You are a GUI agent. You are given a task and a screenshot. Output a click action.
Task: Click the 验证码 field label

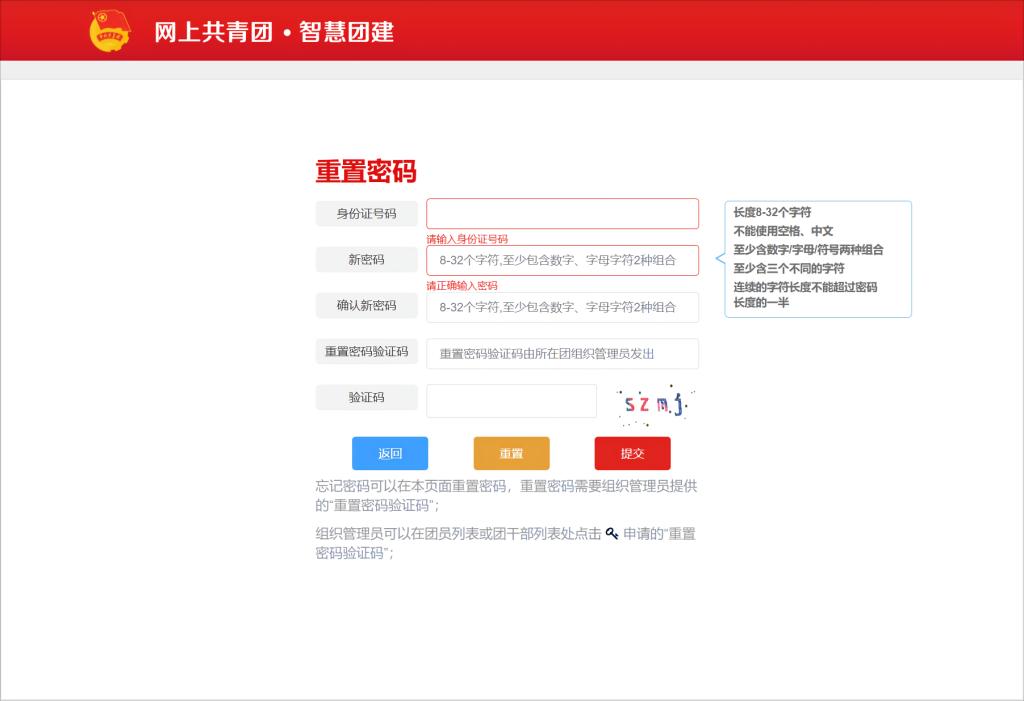pyautogui.click(x=366, y=398)
